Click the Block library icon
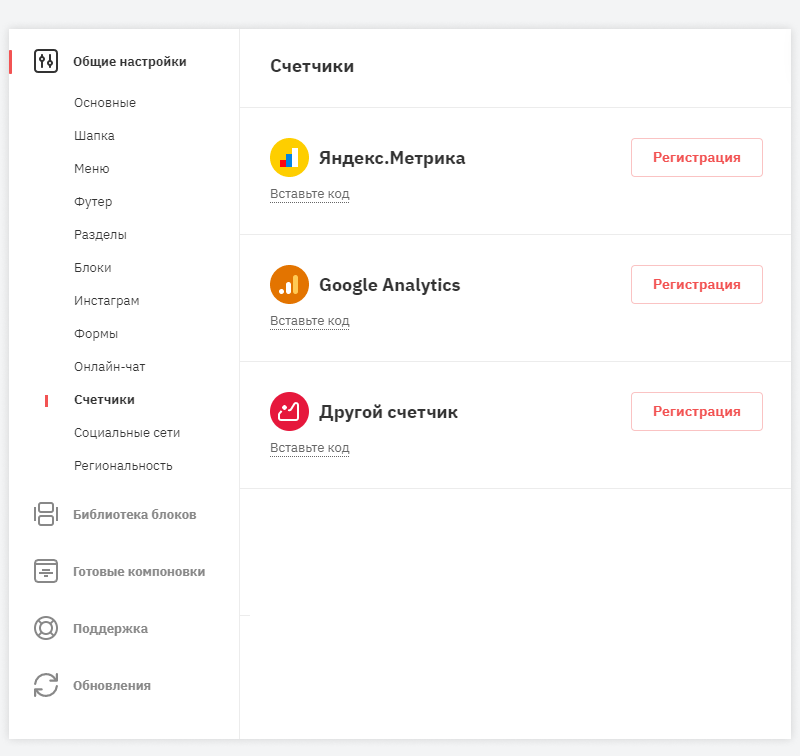The height and width of the screenshot is (756, 800). pos(46,514)
